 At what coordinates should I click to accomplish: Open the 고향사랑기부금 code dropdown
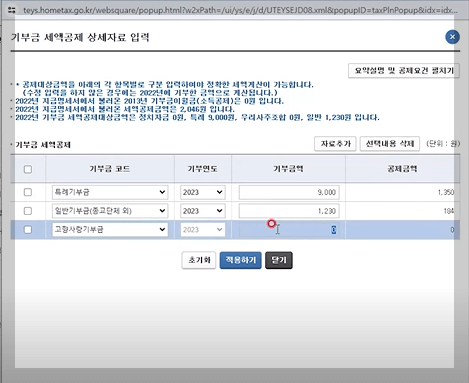[x=110, y=229]
